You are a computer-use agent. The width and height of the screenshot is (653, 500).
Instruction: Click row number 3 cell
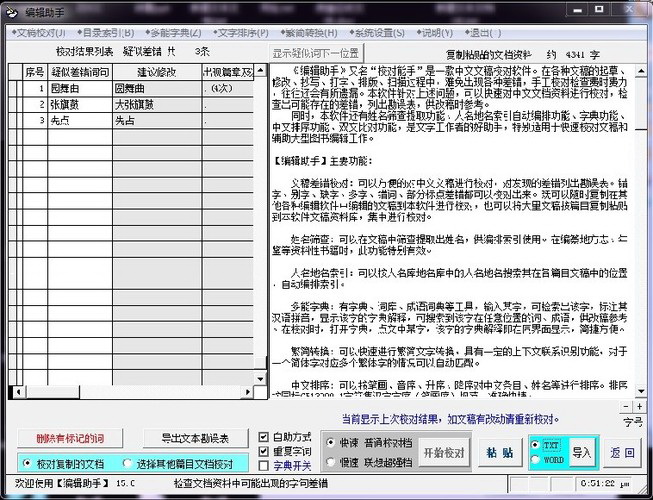[35, 121]
